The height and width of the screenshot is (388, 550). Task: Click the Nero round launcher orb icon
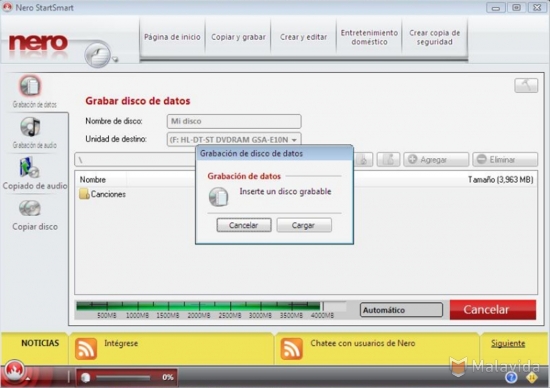98,54
